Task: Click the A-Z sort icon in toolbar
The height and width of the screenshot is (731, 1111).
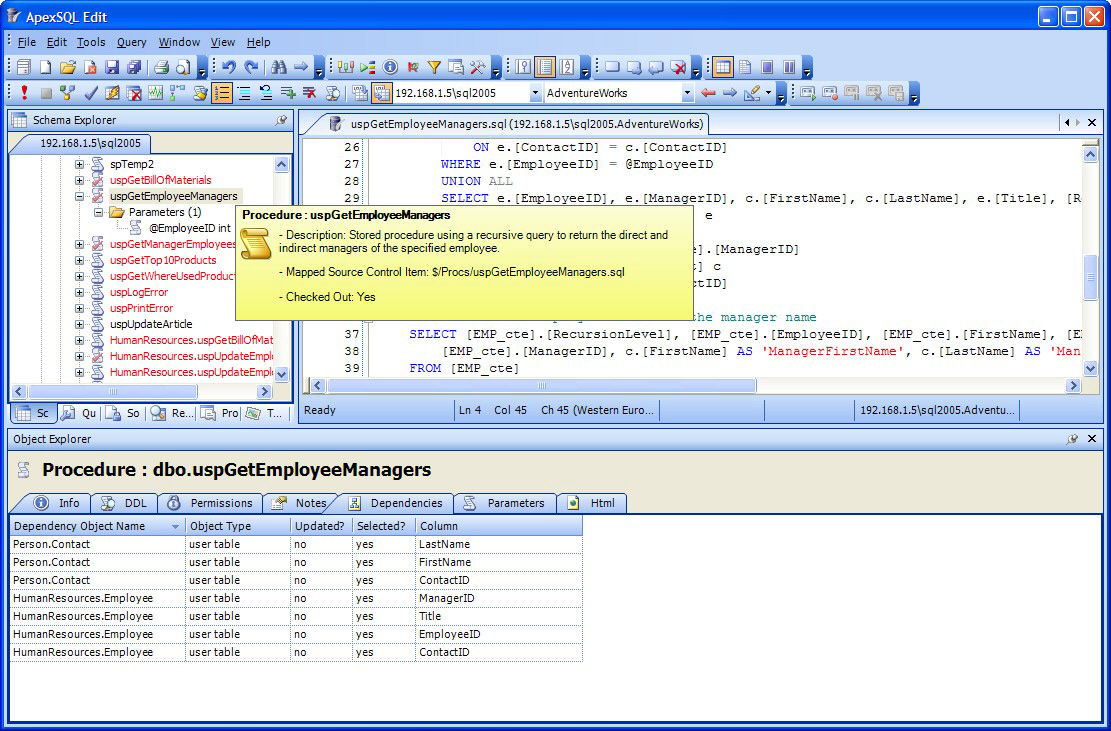Action: click(567, 67)
